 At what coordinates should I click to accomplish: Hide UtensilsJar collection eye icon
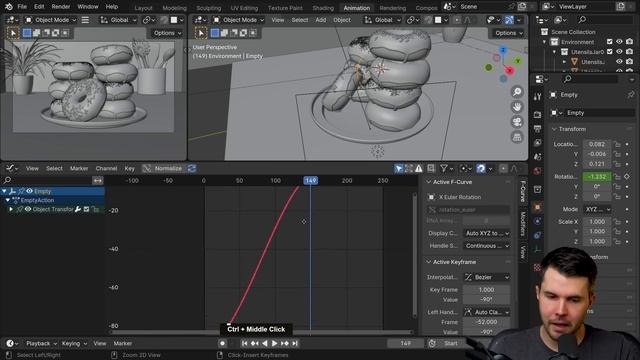tap(619, 52)
